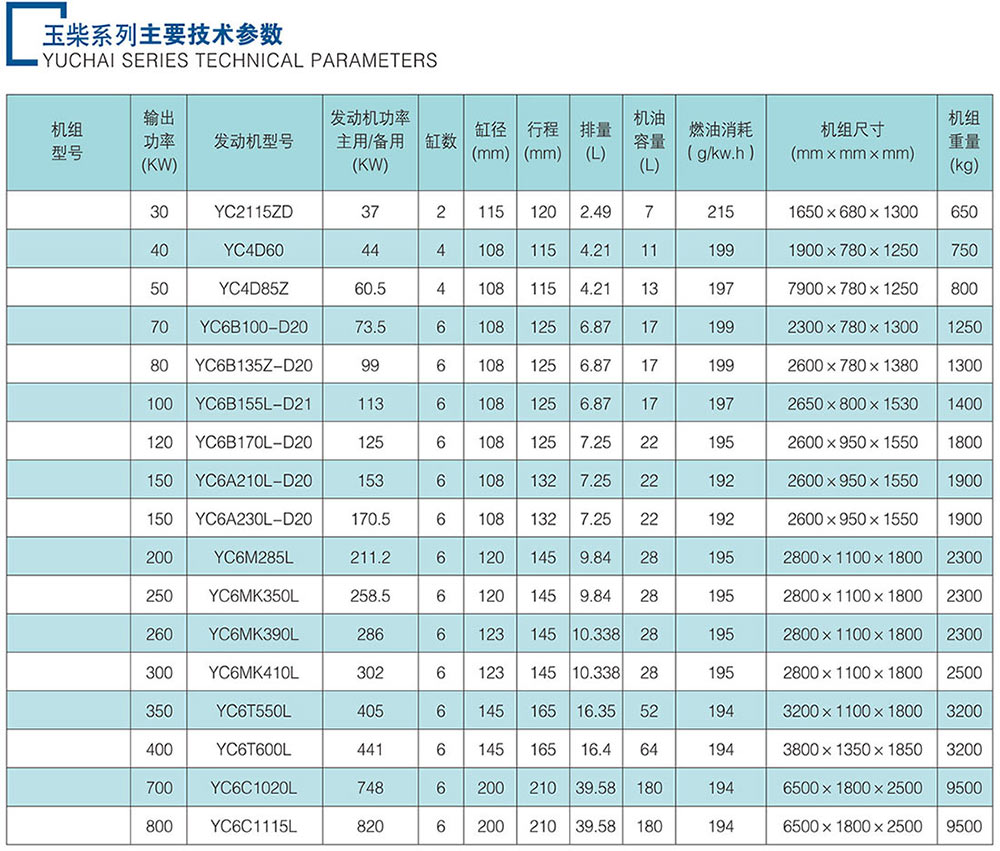Click engine power value "170.5"

pyautogui.click(x=370, y=519)
